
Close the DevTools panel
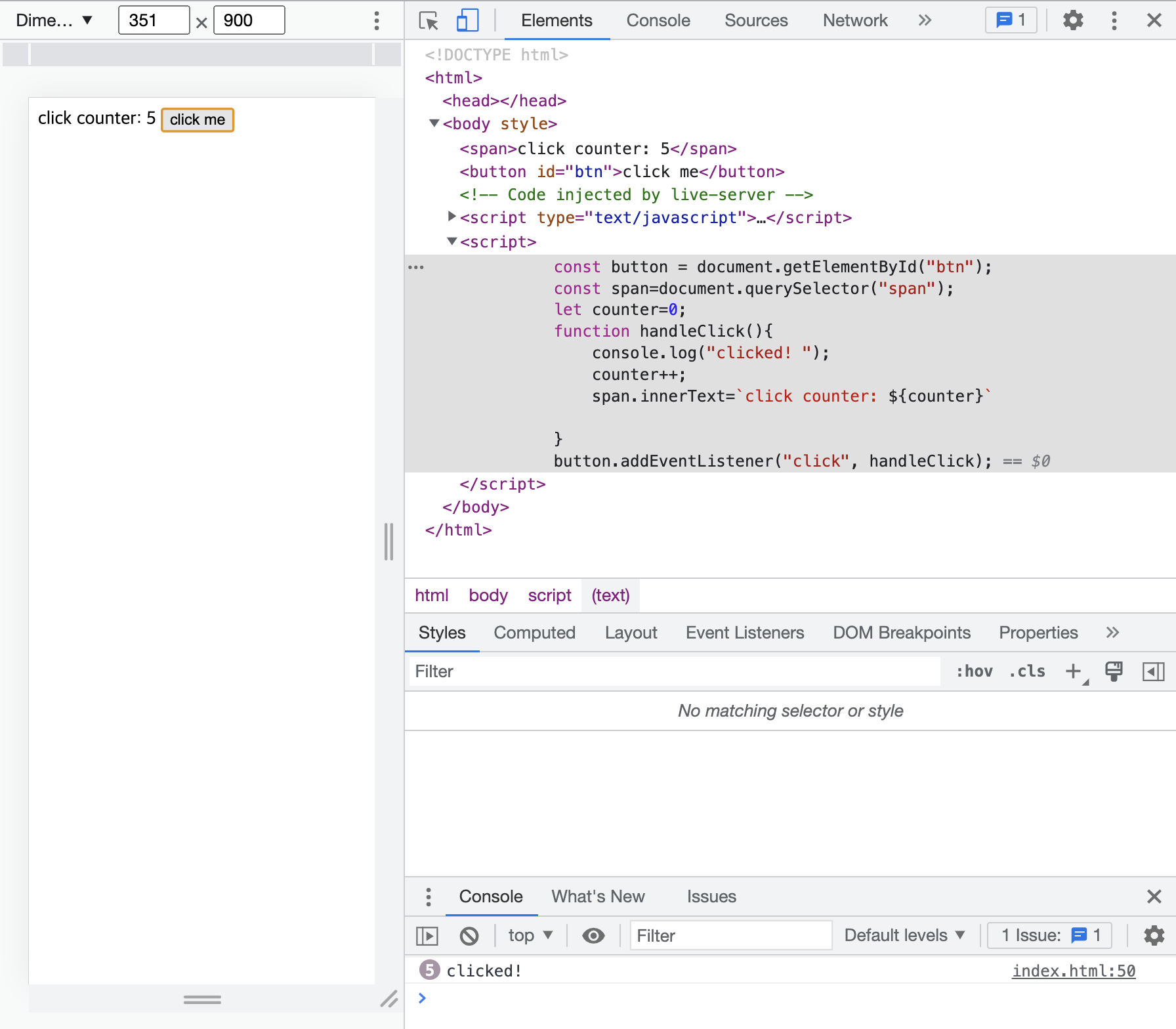[x=1154, y=20]
